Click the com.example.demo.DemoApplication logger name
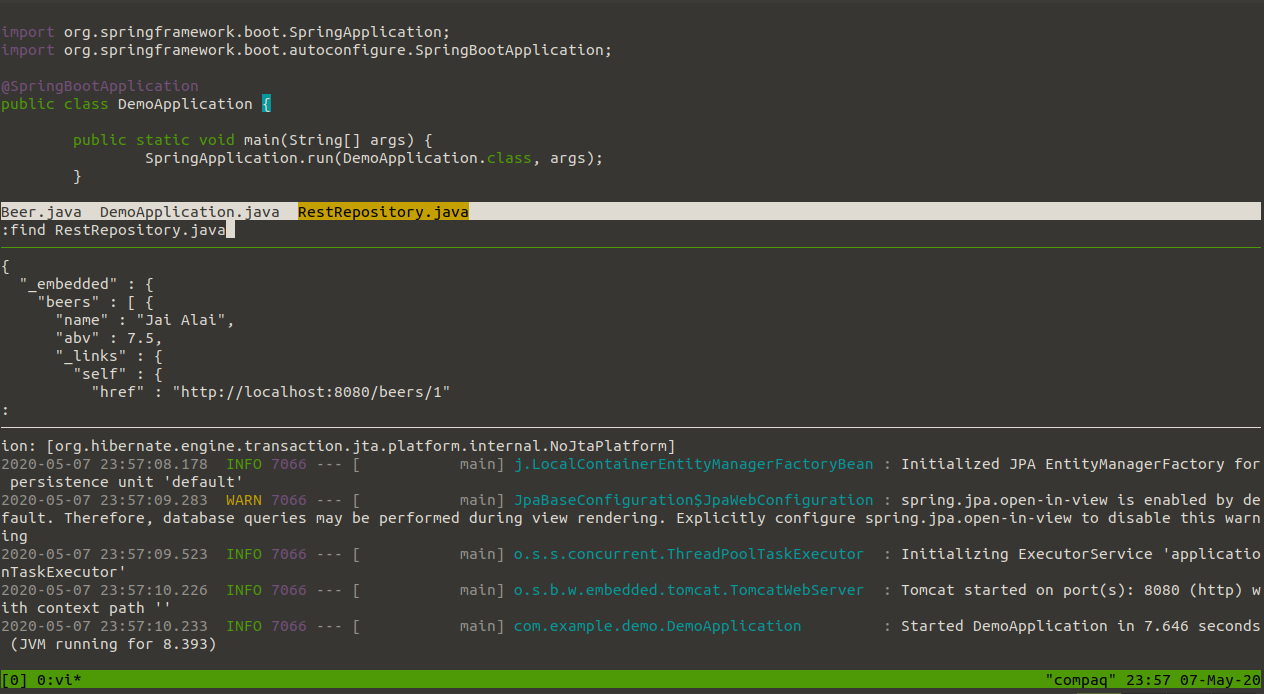The image size is (1264, 694). click(657, 626)
